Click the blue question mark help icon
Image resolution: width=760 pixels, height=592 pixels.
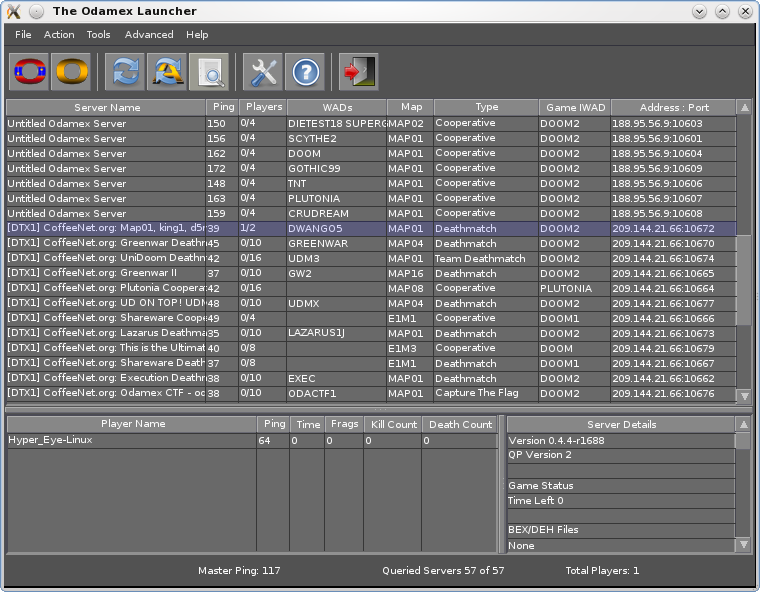click(x=305, y=72)
